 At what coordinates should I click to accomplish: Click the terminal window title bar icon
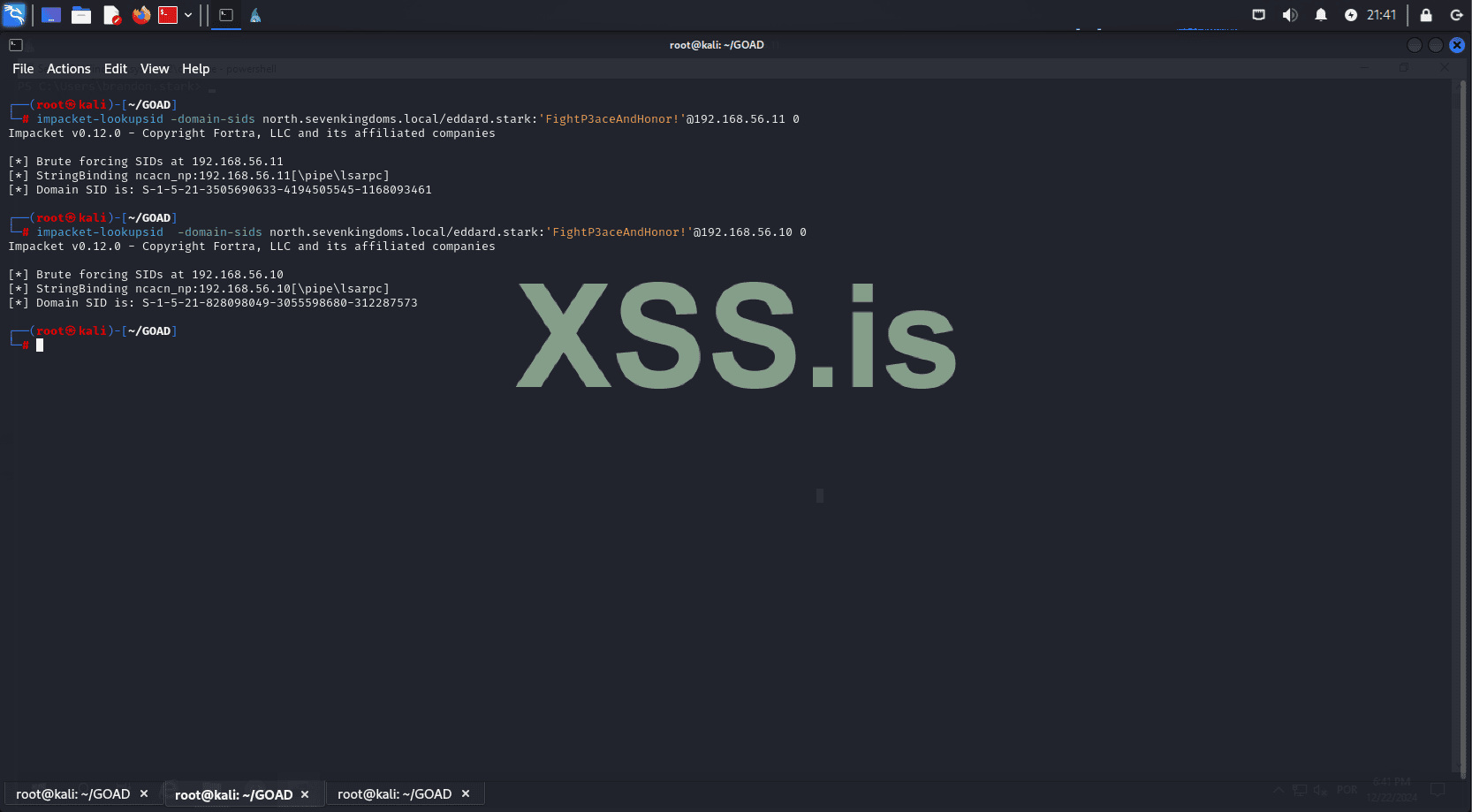pos(16,45)
